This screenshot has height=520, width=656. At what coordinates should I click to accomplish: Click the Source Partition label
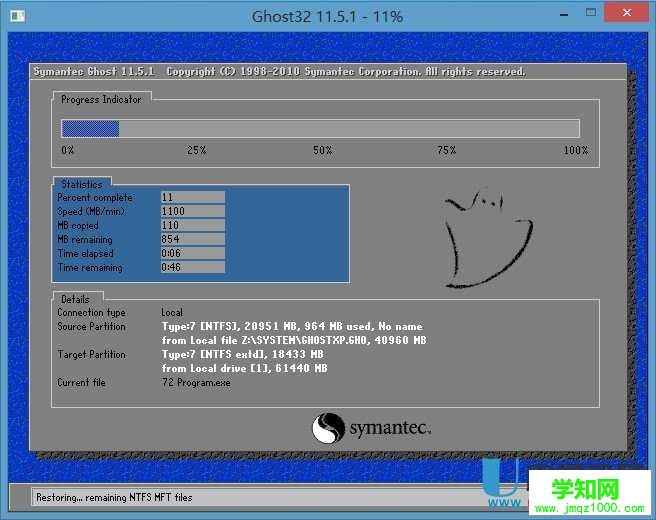(92, 326)
